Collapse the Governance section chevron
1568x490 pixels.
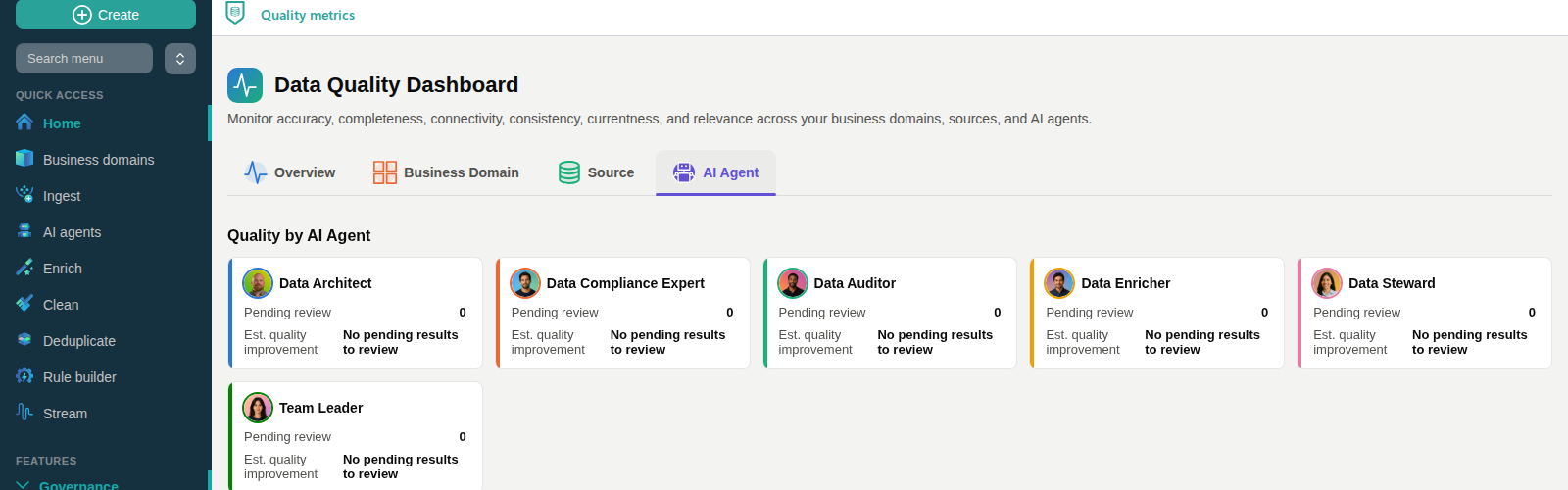23,485
